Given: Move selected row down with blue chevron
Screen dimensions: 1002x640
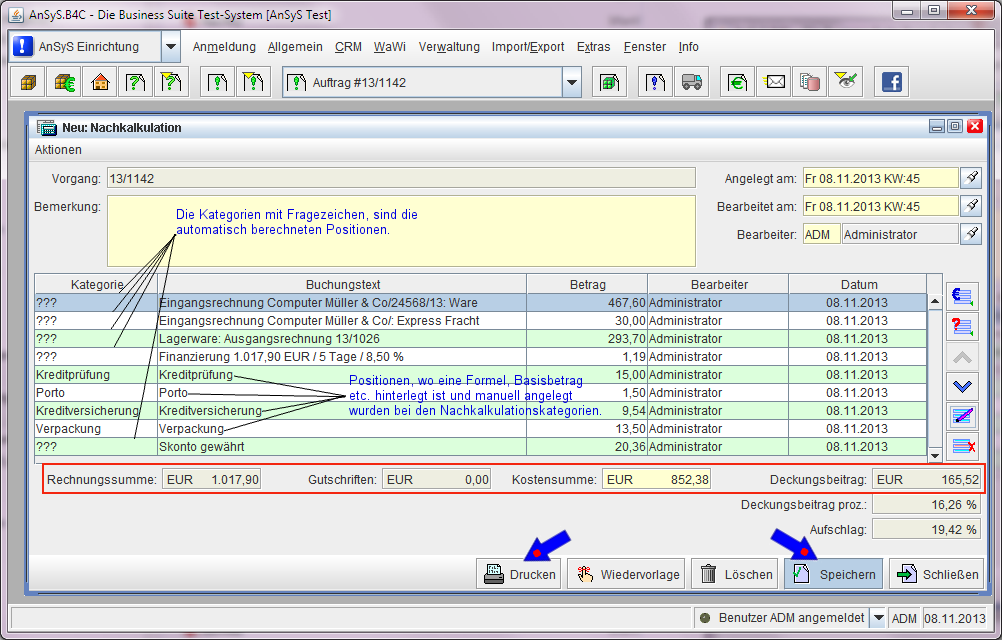Looking at the screenshot, I should (964, 387).
